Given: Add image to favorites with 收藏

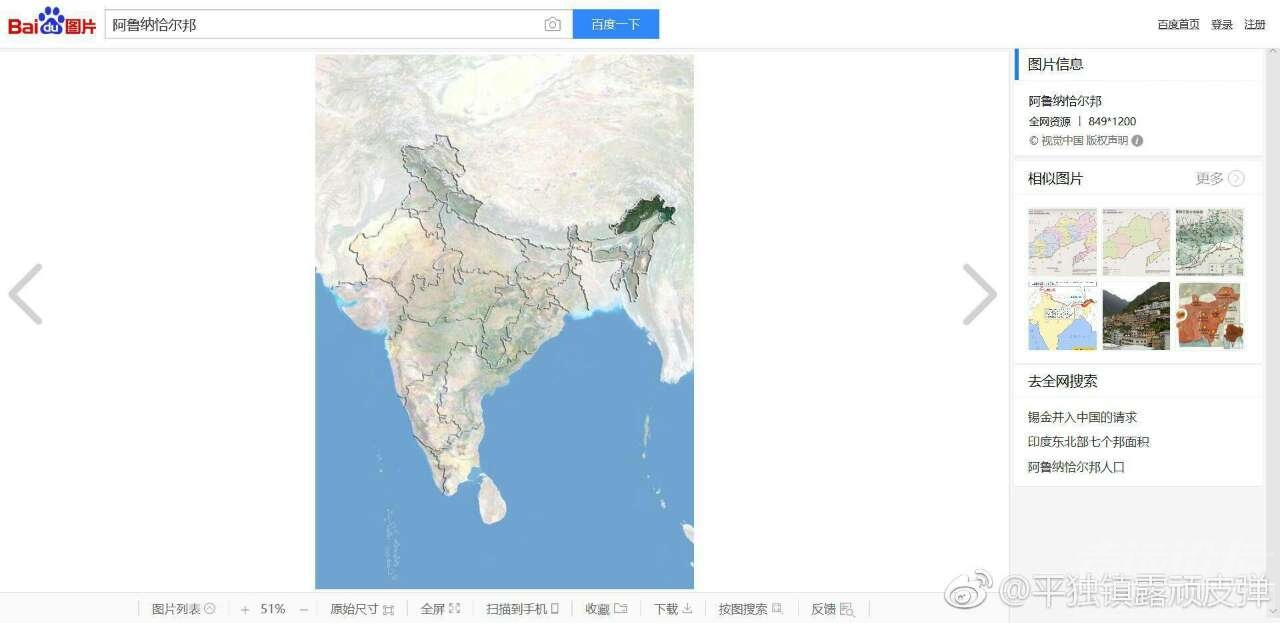Looking at the screenshot, I should [606, 609].
